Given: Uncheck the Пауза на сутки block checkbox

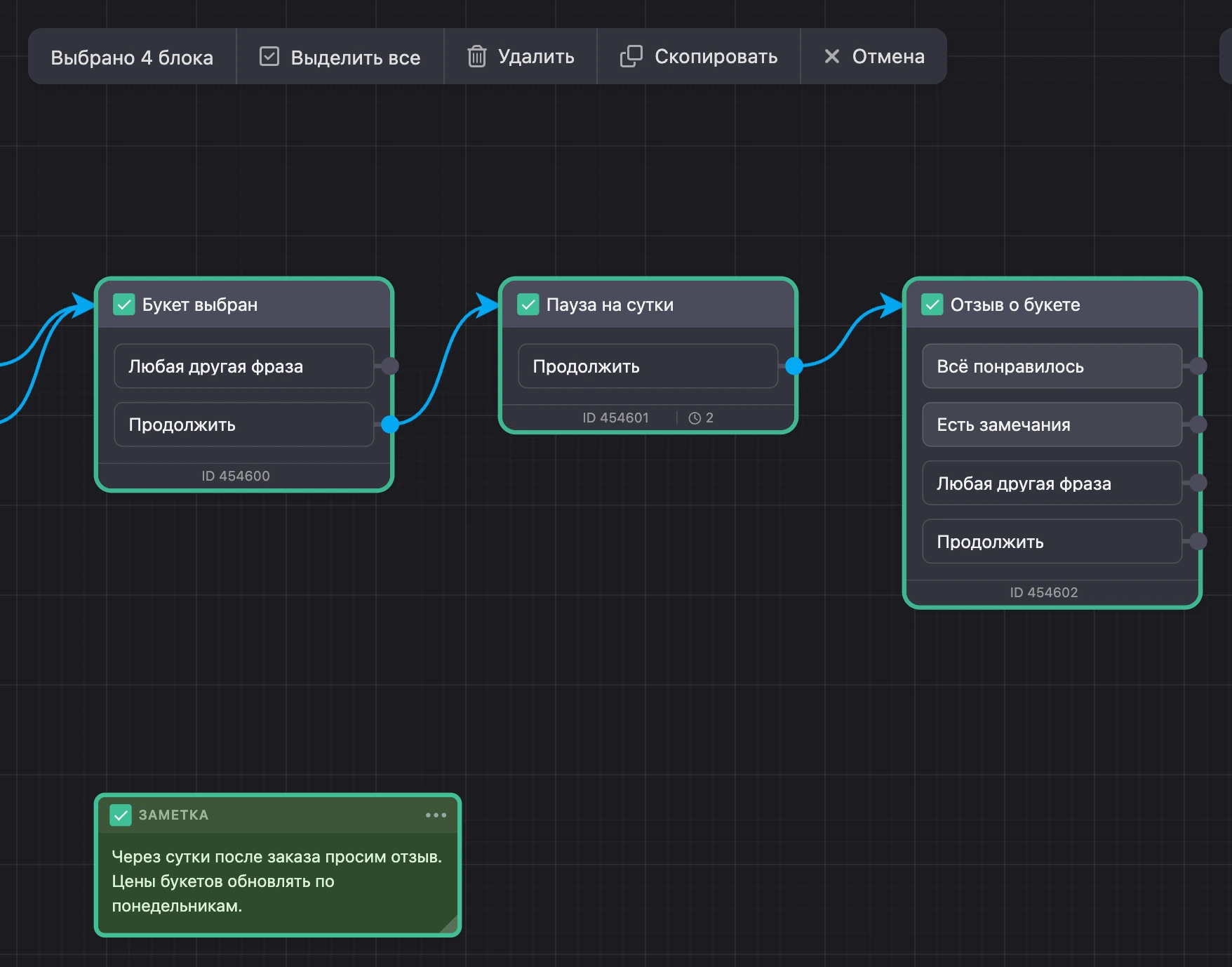Looking at the screenshot, I should [x=528, y=305].
